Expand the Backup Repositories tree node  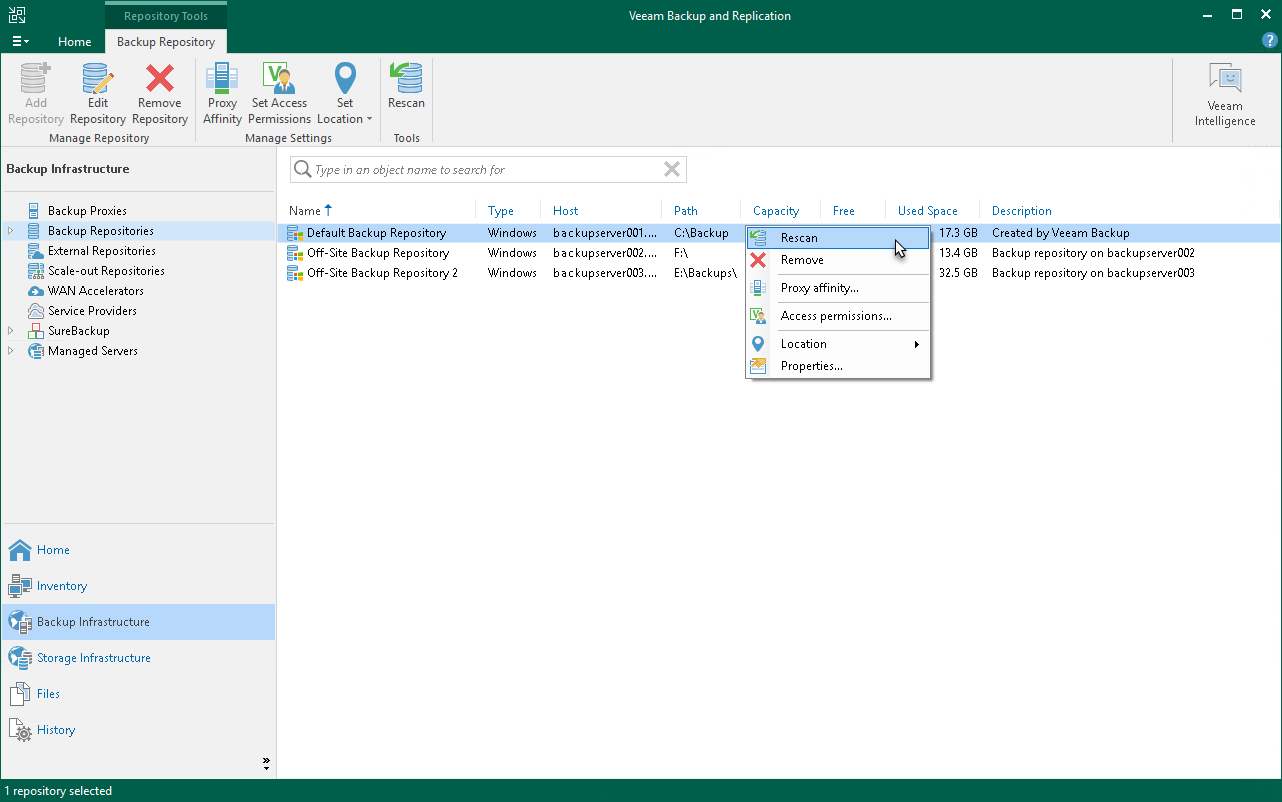tap(11, 231)
